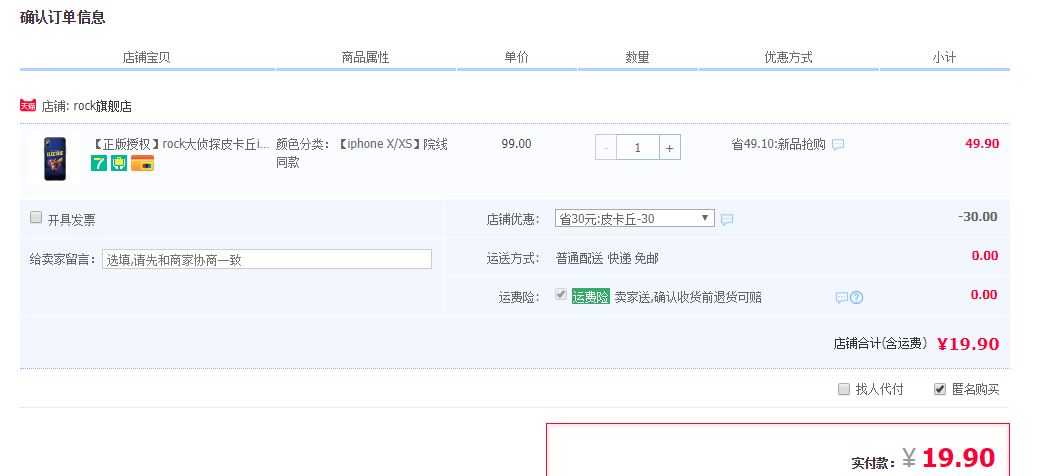Click the Tmall logo icon beside rock旗舰店
The width and height of the screenshot is (1041, 476).
(x=28, y=106)
